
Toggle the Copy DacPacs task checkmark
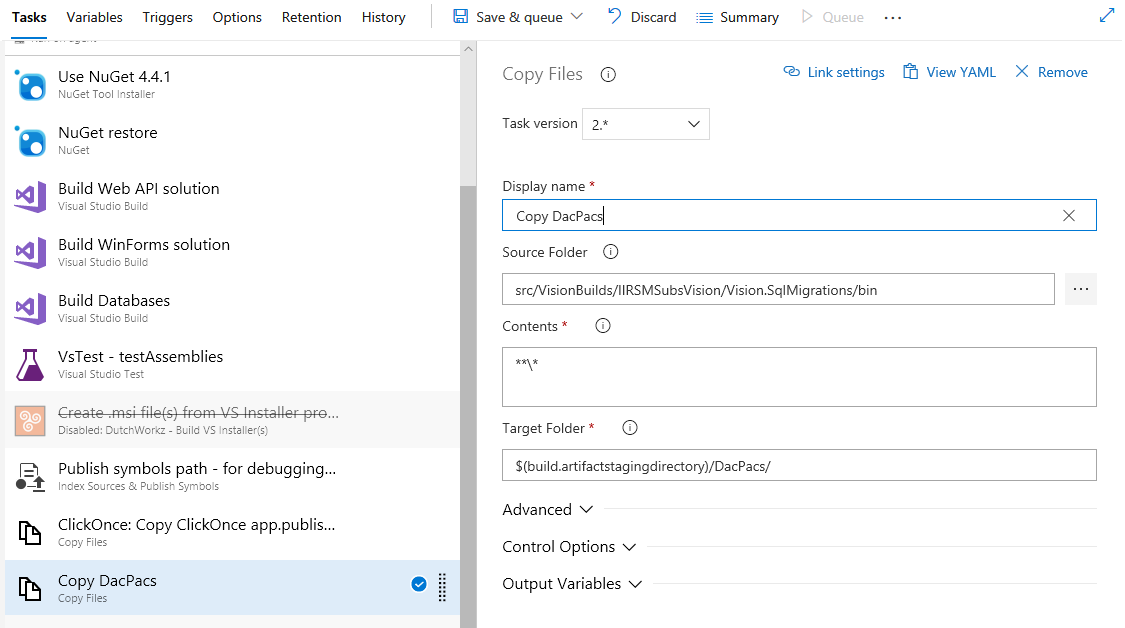pos(419,585)
